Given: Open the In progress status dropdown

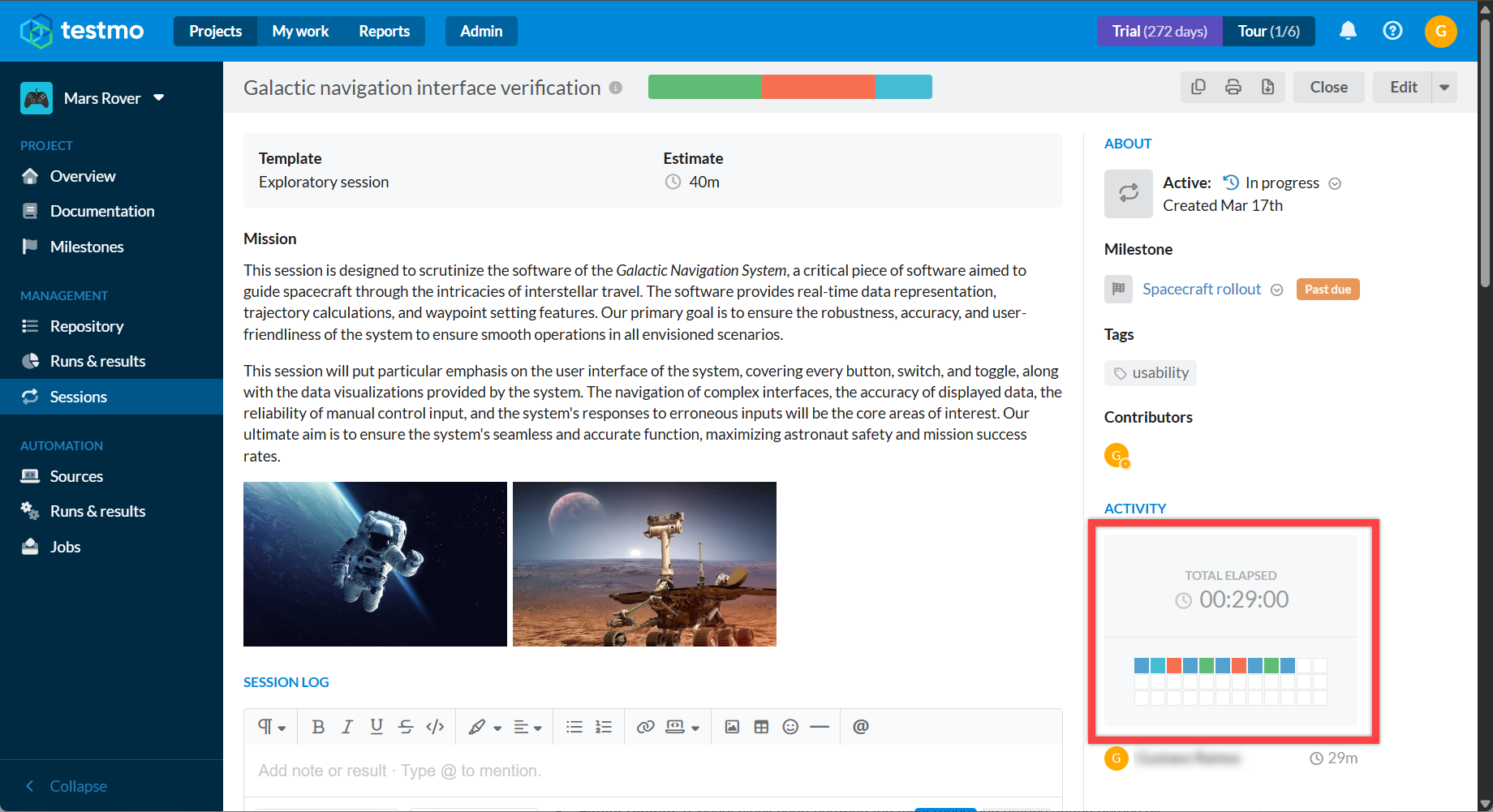Looking at the screenshot, I should click(x=1335, y=183).
